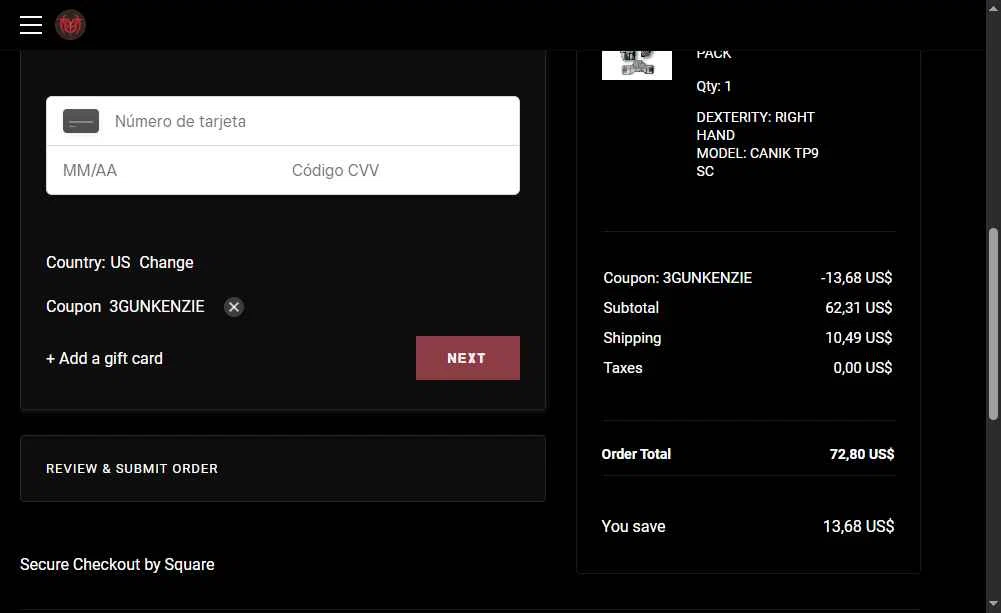Click the Qty: 1 text

point(714,86)
